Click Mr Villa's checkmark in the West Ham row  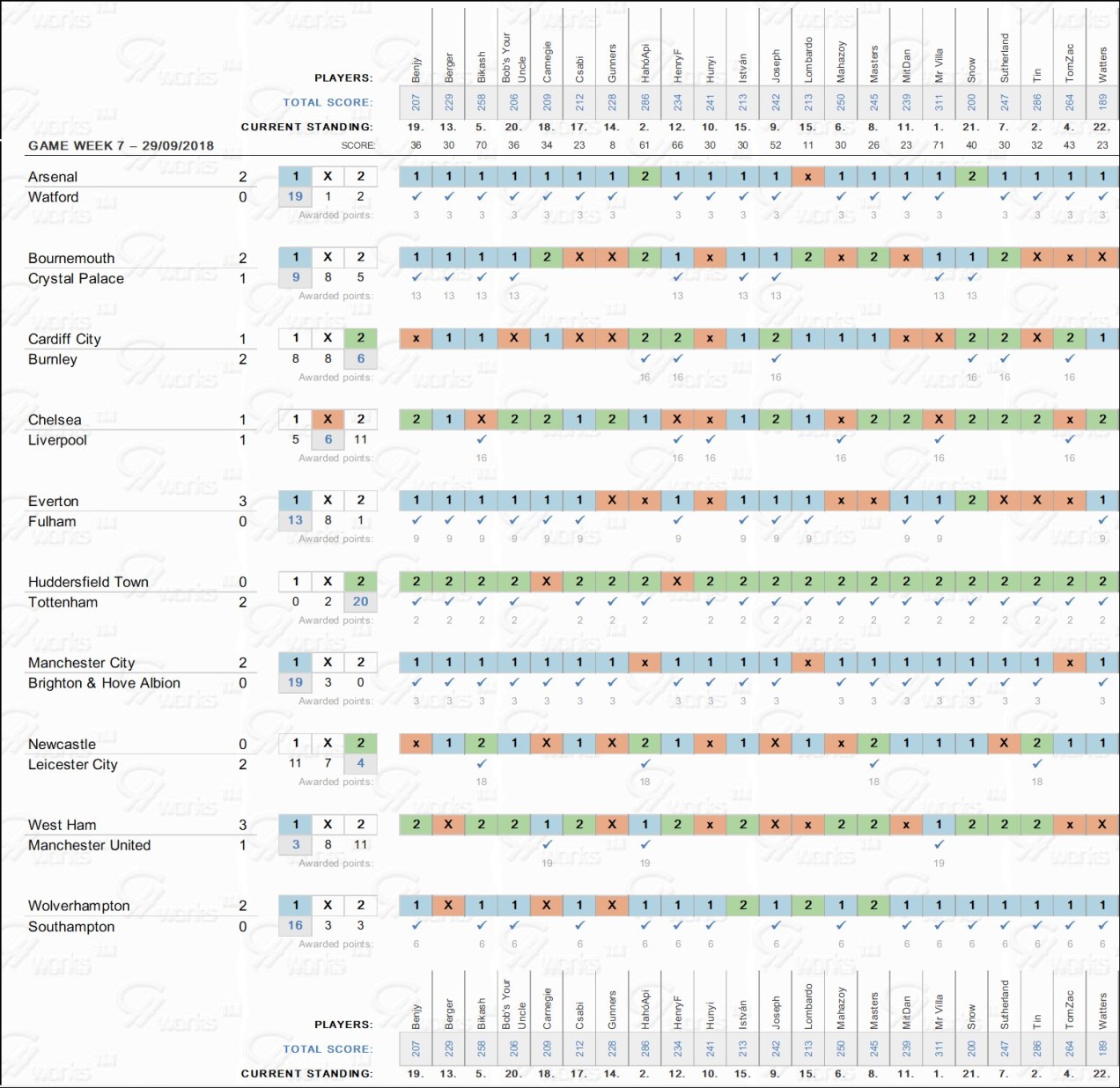(x=939, y=844)
